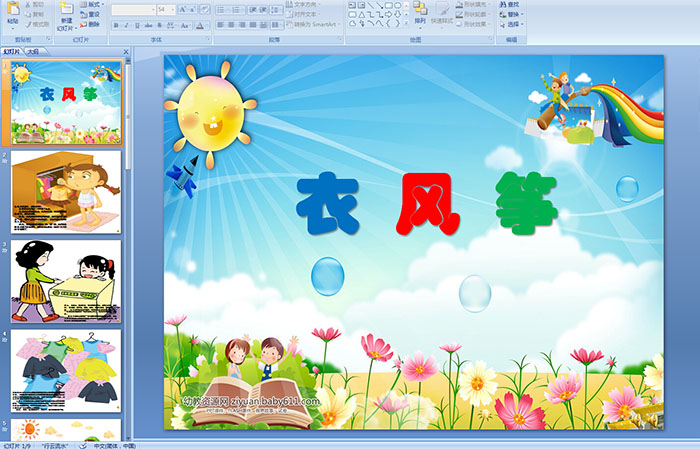The height and width of the screenshot is (449, 700).
Task: Click the Shrink Font icon
Action: (x=192, y=10)
